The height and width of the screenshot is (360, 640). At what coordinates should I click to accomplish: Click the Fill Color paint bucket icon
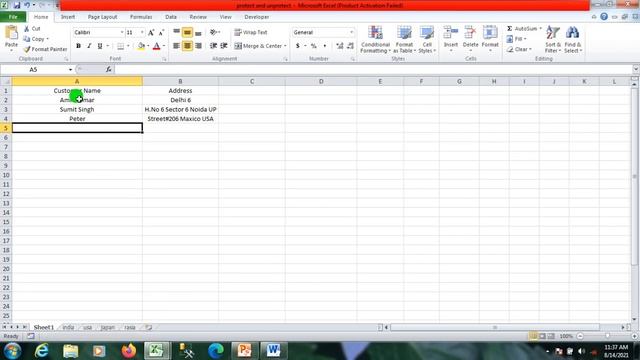point(141,46)
